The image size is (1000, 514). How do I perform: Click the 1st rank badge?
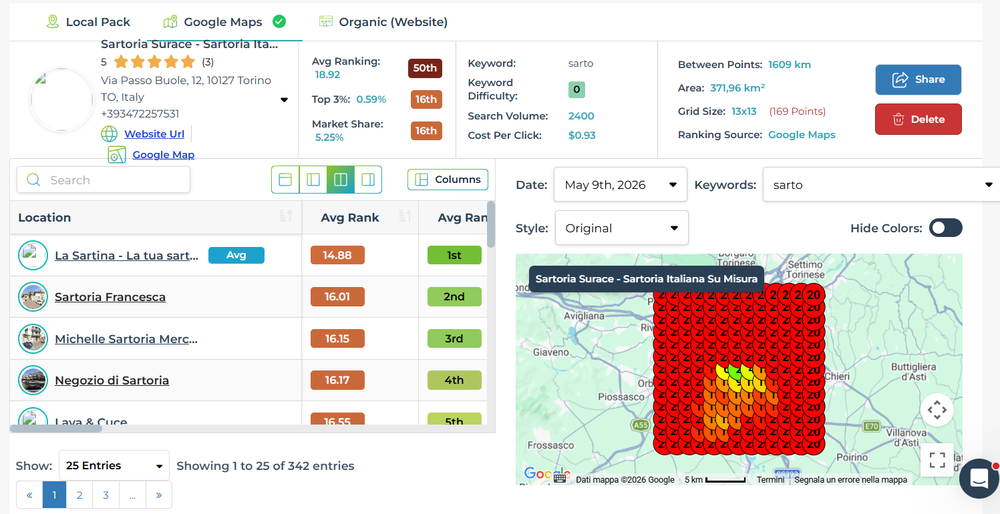[x=454, y=255]
